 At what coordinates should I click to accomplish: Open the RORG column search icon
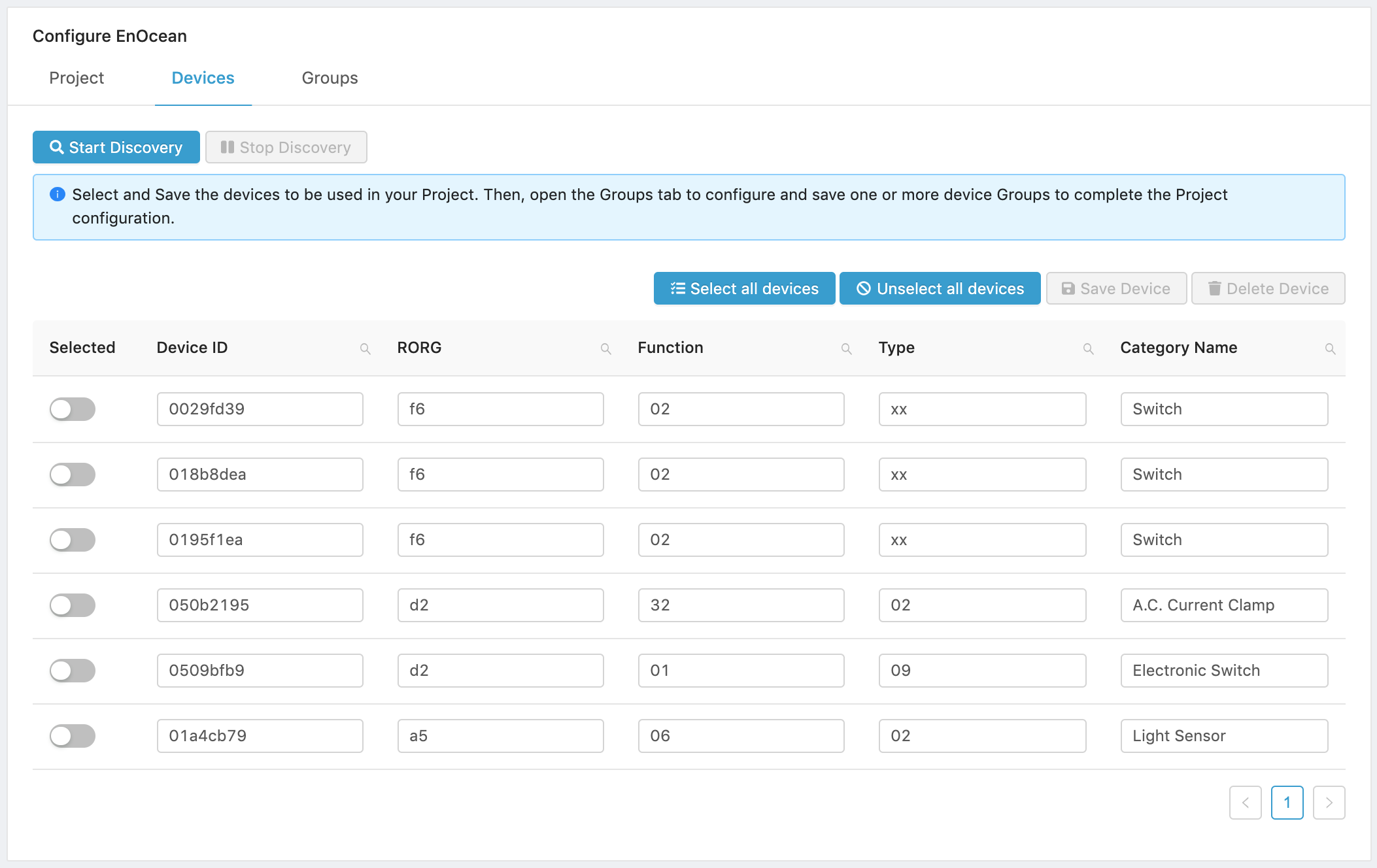pyautogui.click(x=606, y=349)
